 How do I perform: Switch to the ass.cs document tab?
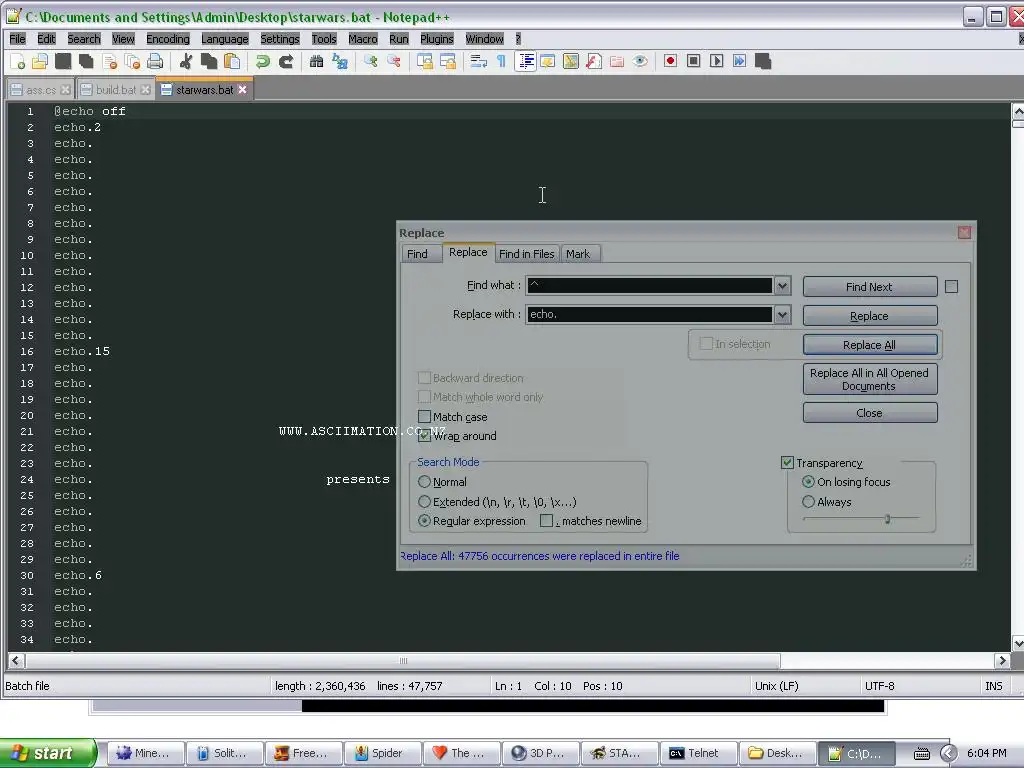coord(40,89)
